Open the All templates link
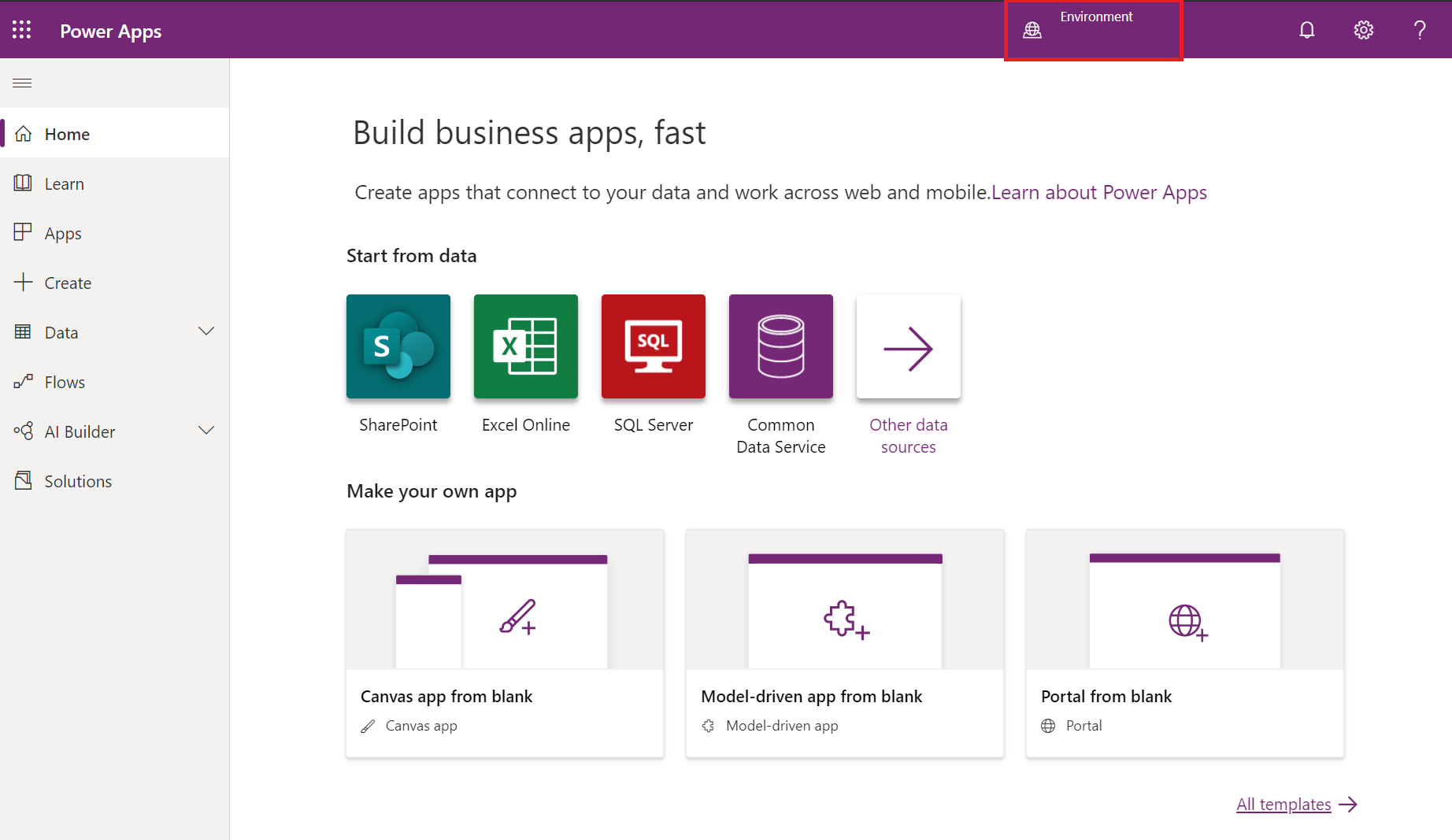The width and height of the screenshot is (1452, 840). (1283, 805)
